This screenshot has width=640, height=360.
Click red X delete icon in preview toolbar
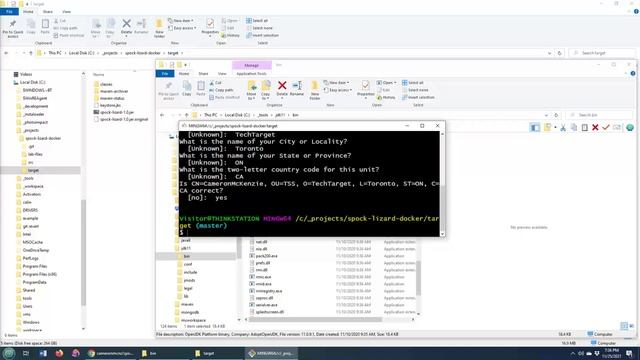[595, 128]
